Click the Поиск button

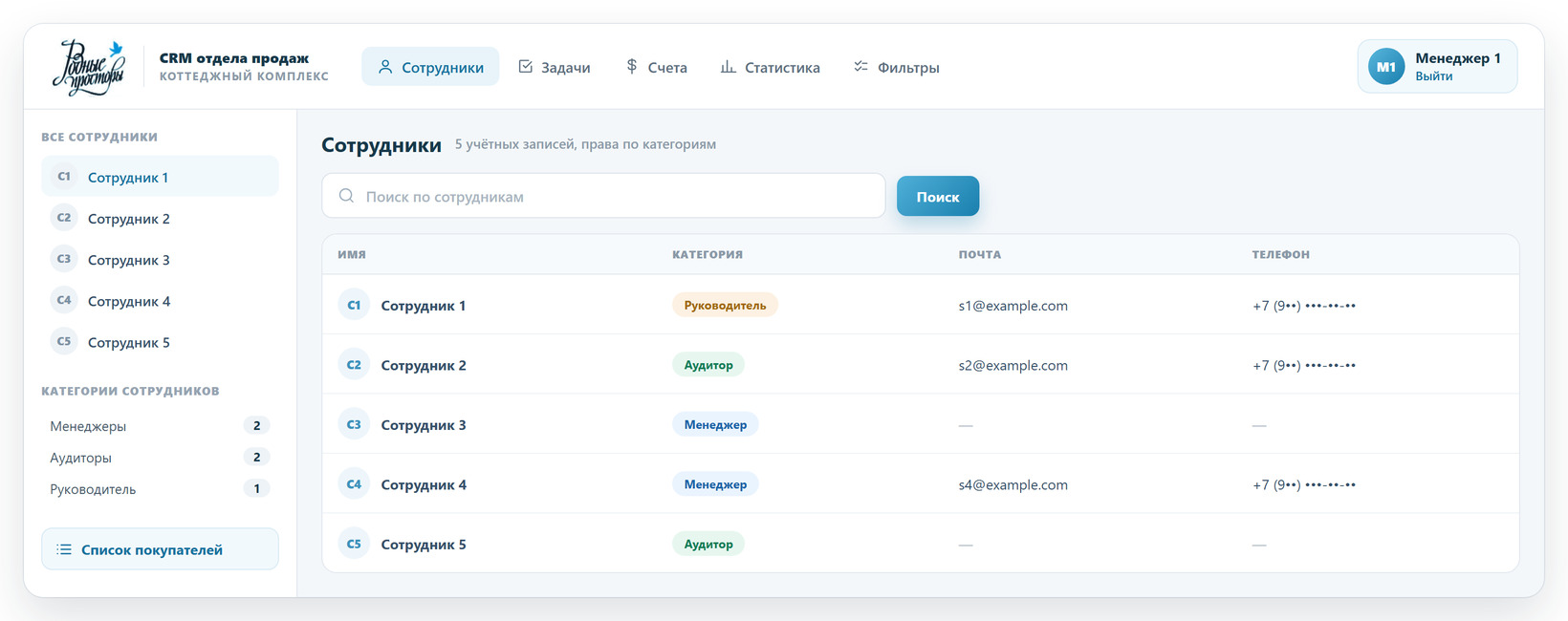point(938,196)
